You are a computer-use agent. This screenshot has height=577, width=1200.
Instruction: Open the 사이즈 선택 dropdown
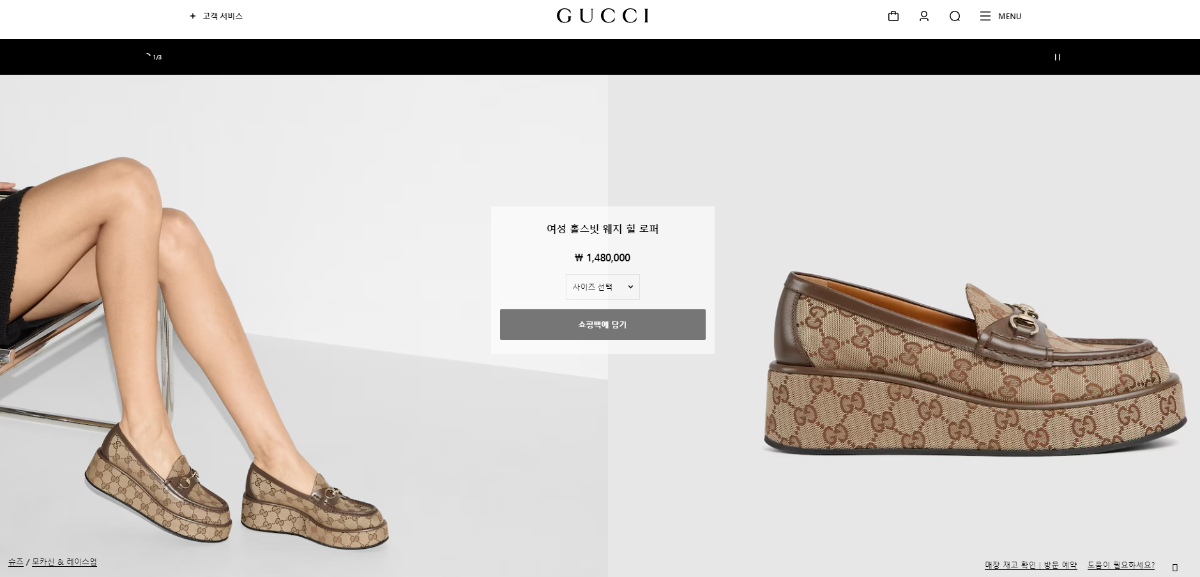(x=603, y=287)
